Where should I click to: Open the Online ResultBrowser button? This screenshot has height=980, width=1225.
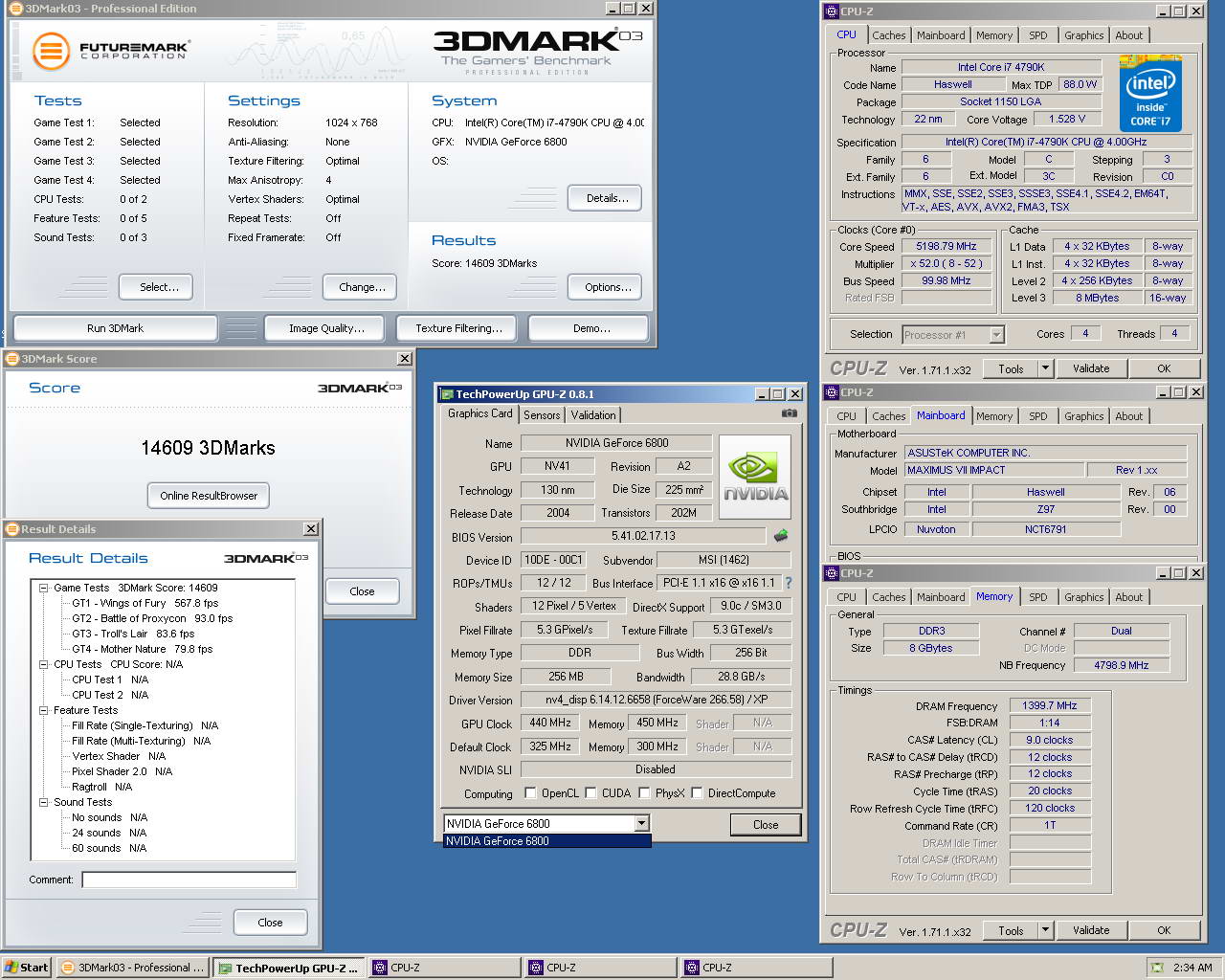[x=209, y=496]
